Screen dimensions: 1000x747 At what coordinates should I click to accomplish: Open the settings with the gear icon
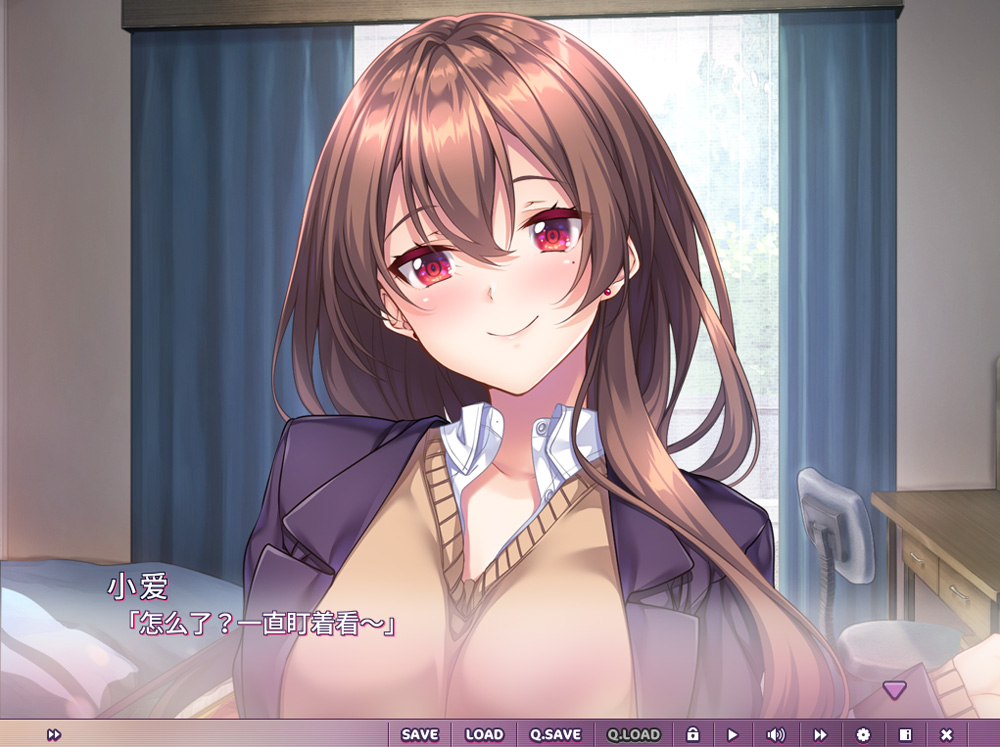[862, 733]
